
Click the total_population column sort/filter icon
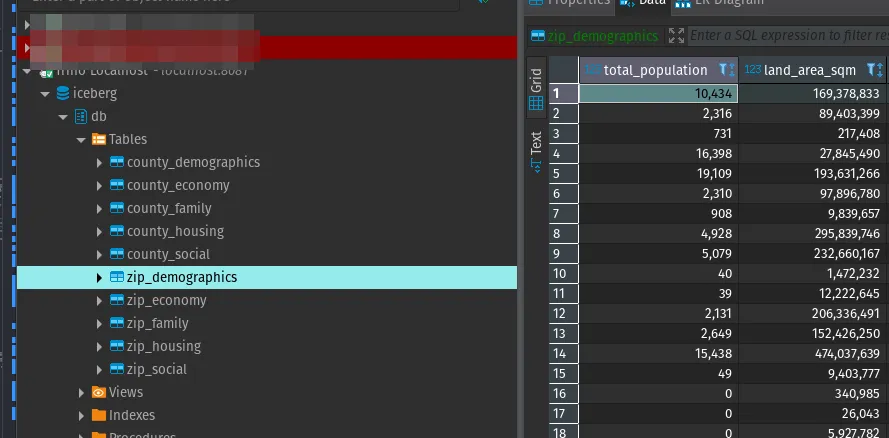coord(727,70)
